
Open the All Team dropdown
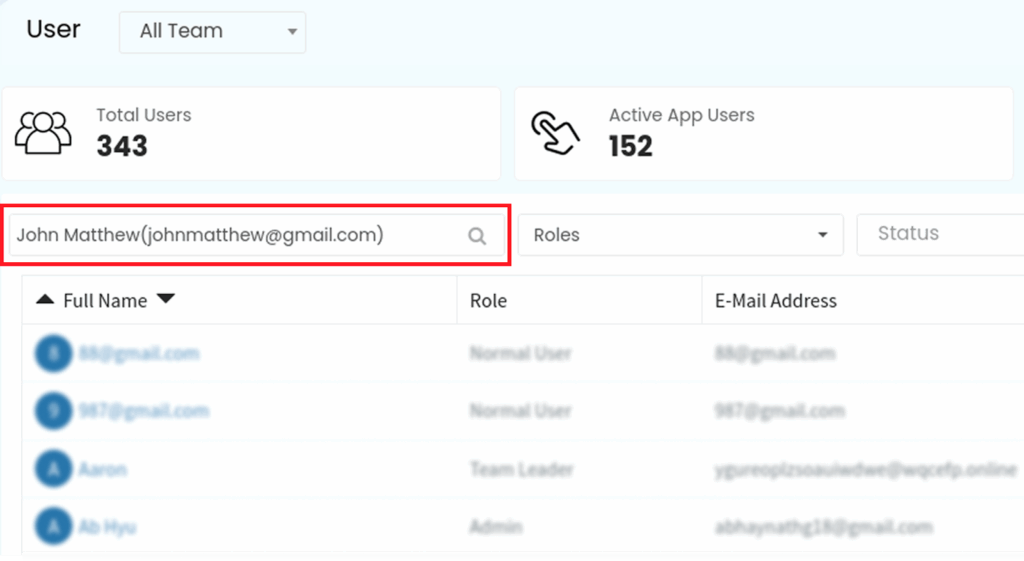212,32
